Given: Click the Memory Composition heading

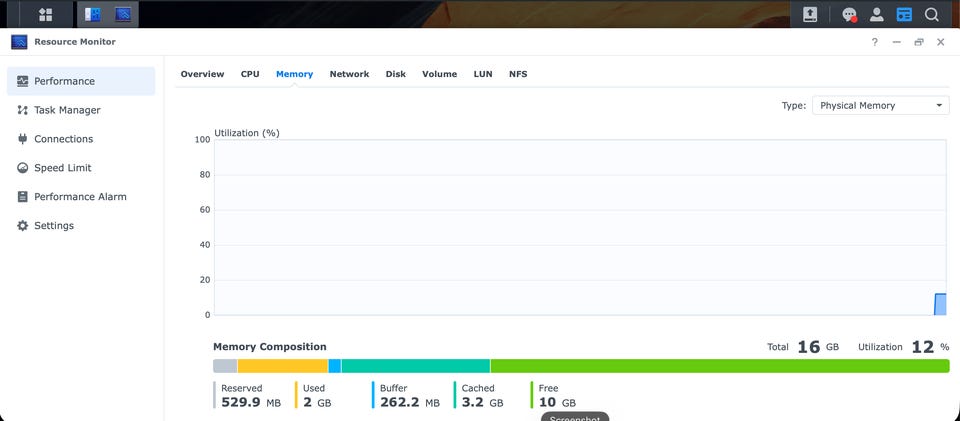Looking at the screenshot, I should pos(270,347).
